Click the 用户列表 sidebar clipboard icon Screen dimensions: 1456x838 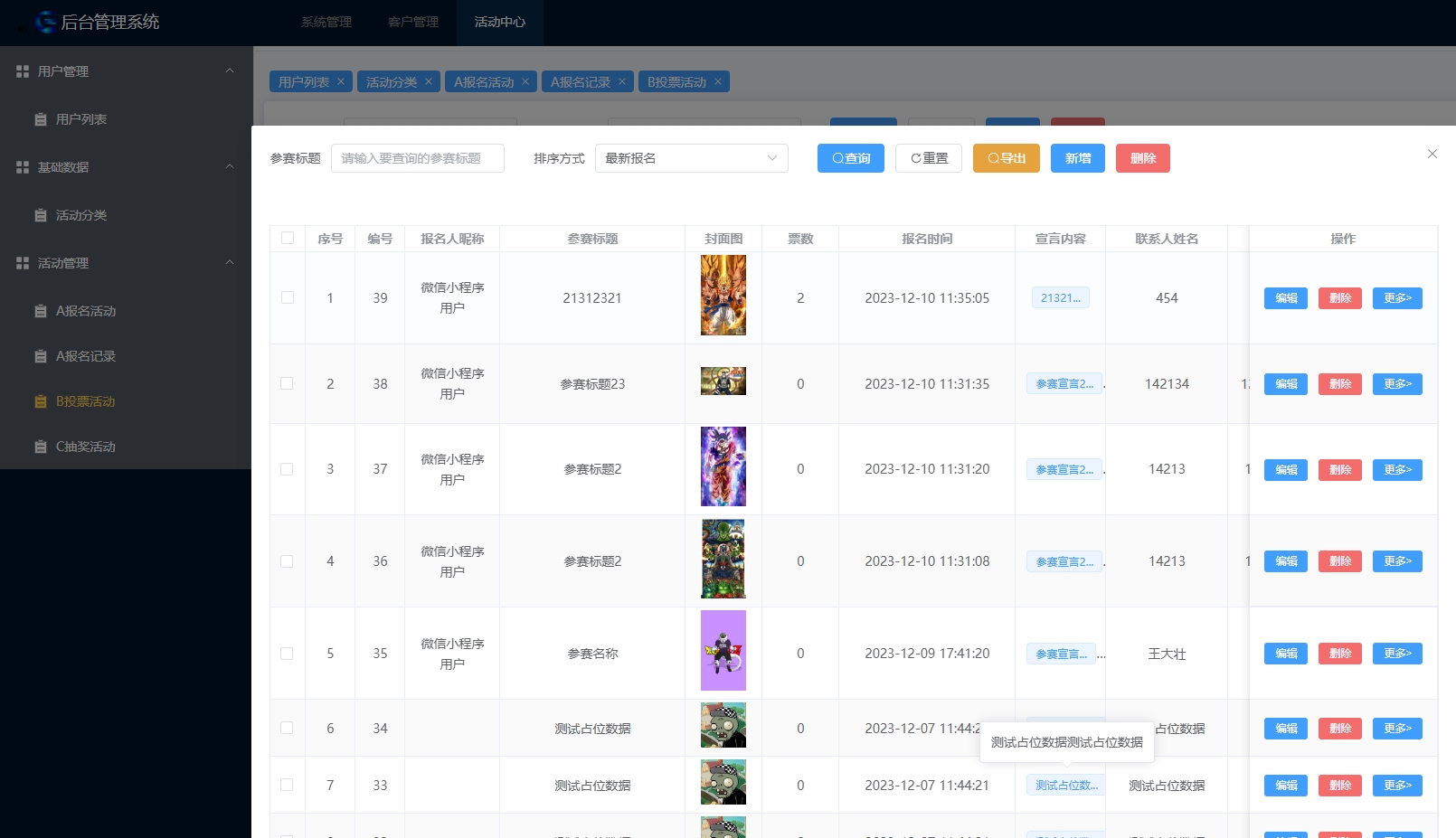pos(41,119)
